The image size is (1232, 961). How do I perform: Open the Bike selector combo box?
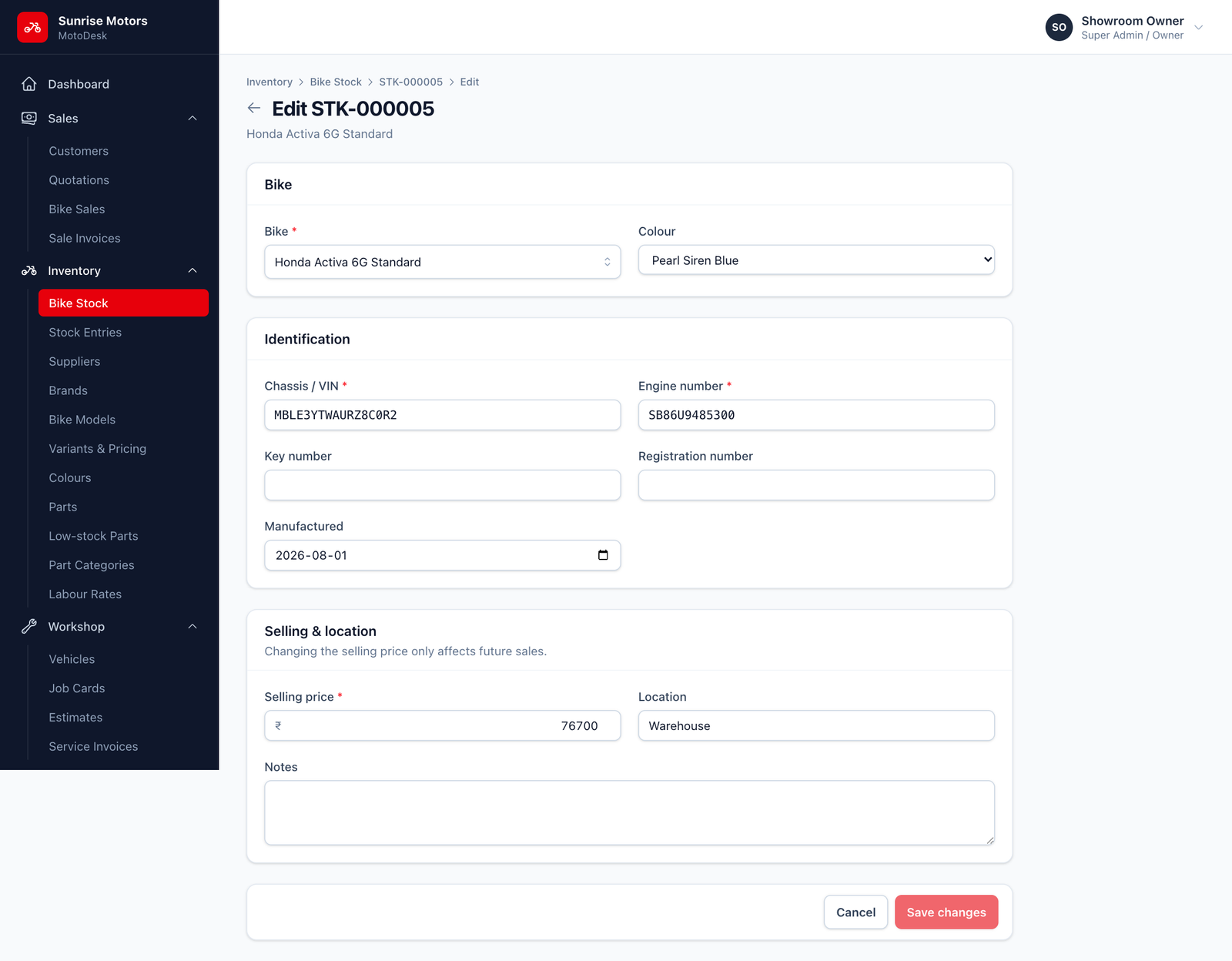443,262
